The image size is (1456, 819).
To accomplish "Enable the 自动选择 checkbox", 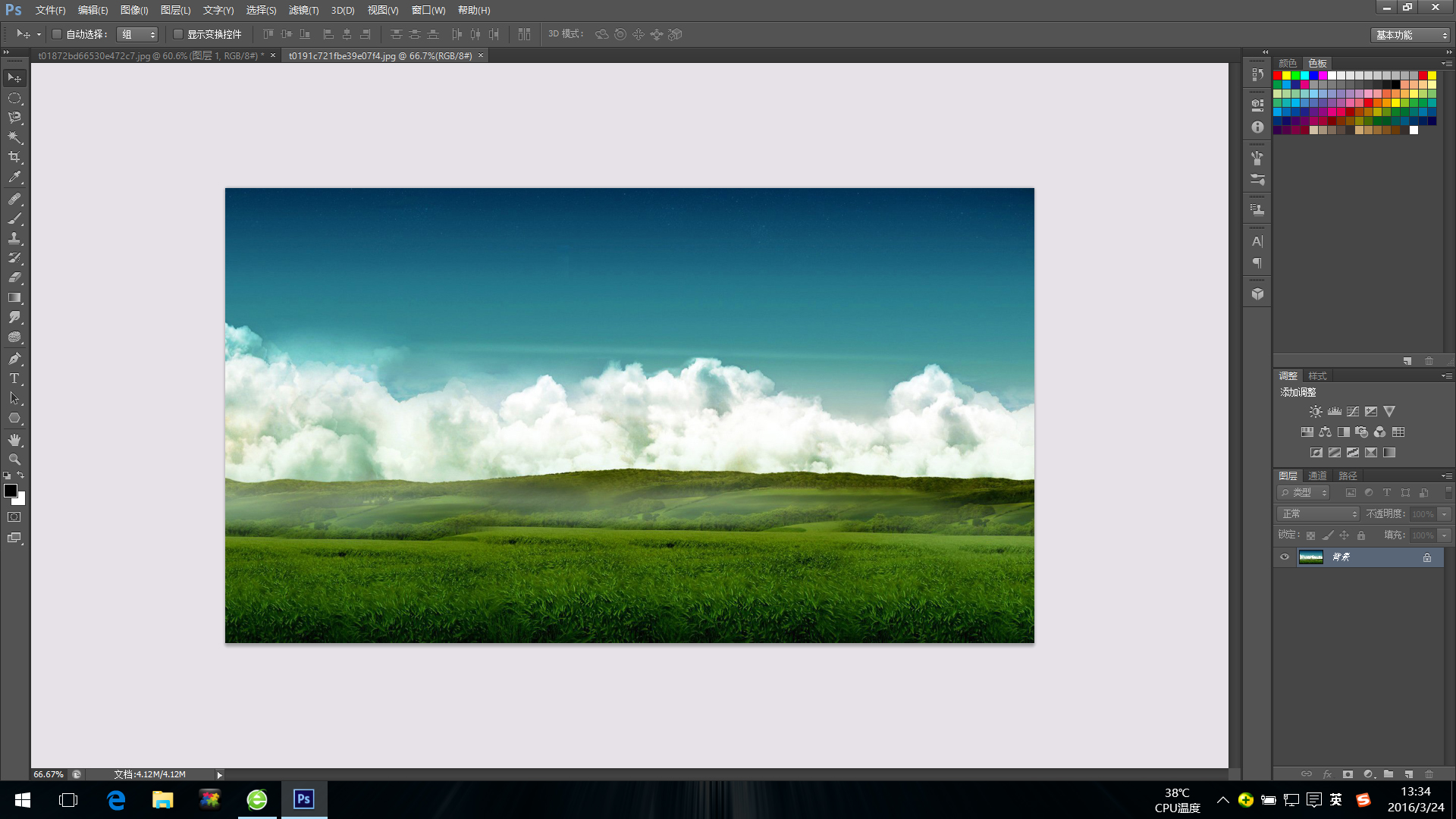I will coord(57,34).
